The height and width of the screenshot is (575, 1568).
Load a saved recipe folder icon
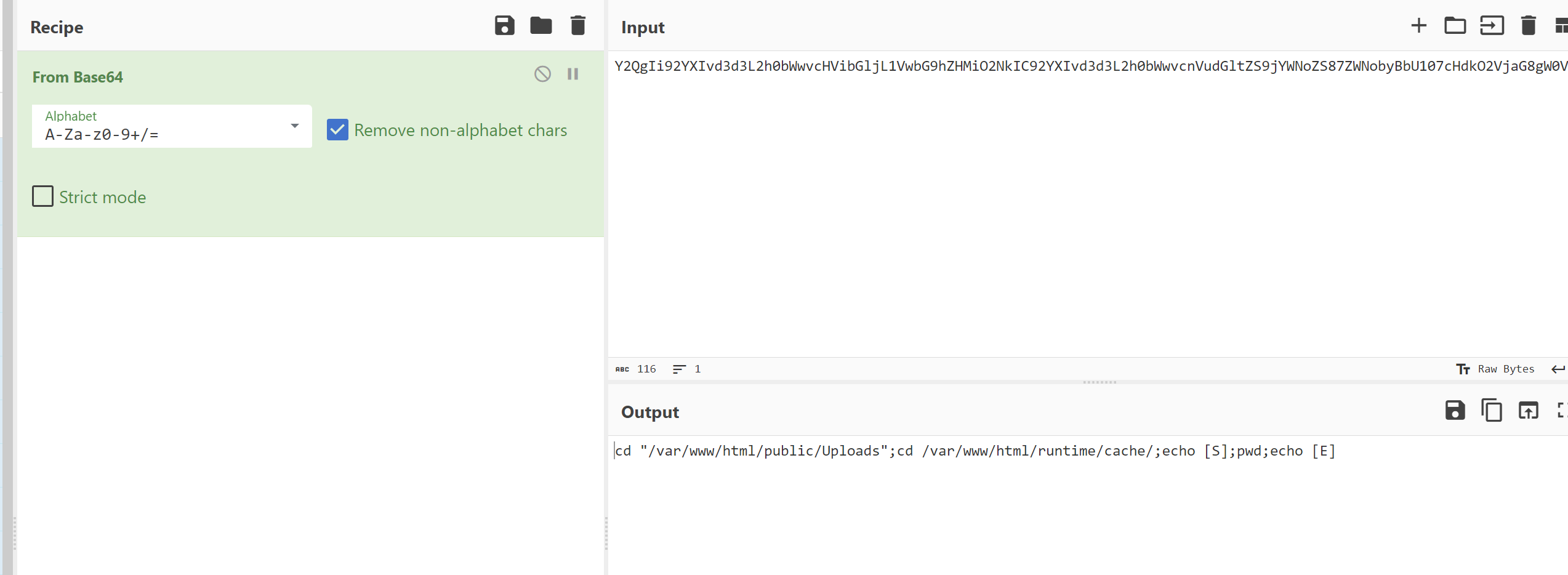click(x=541, y=26)
